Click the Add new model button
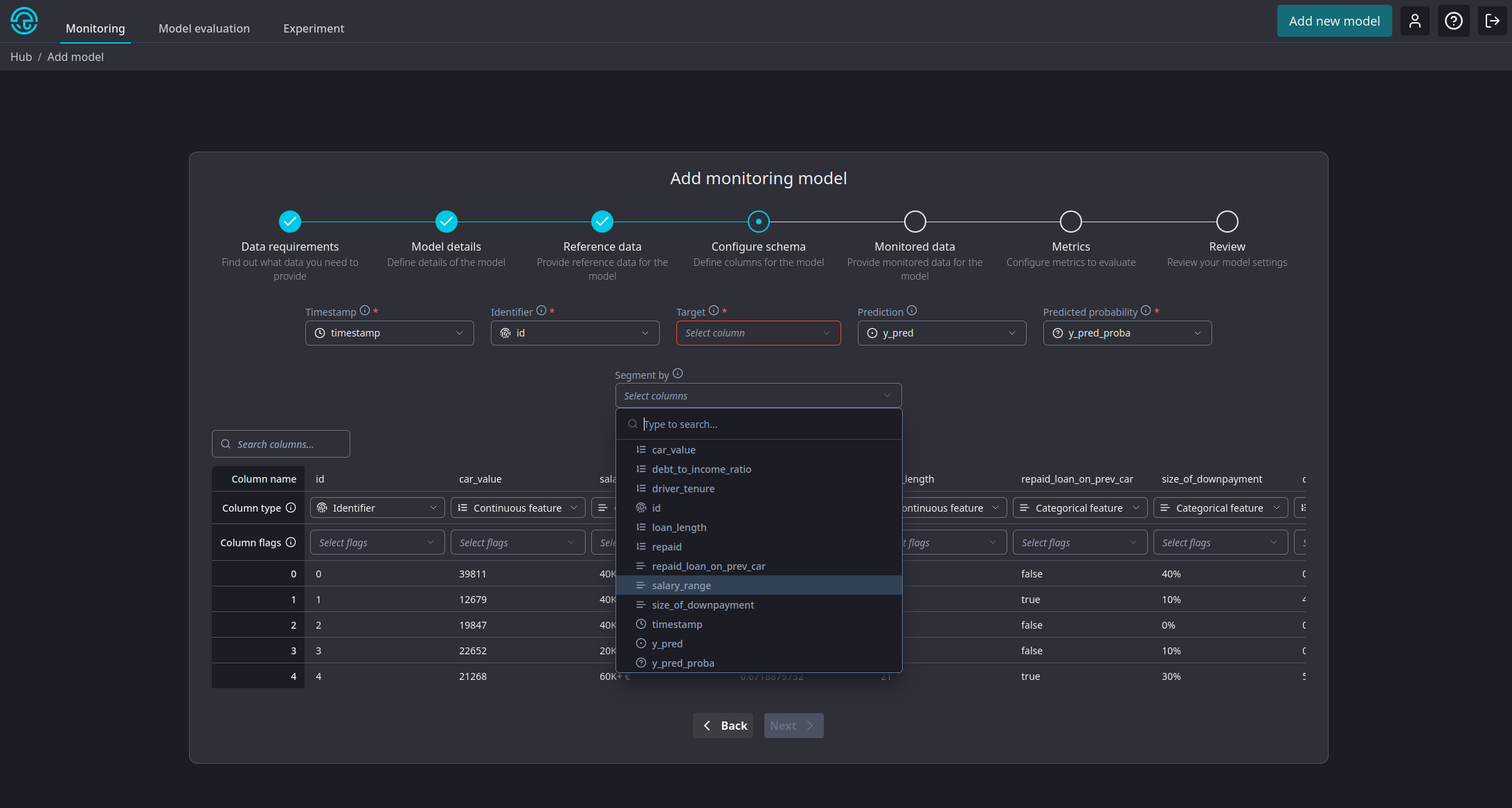The height and width of the screenshot is (808, 1512). point(1334,21)
